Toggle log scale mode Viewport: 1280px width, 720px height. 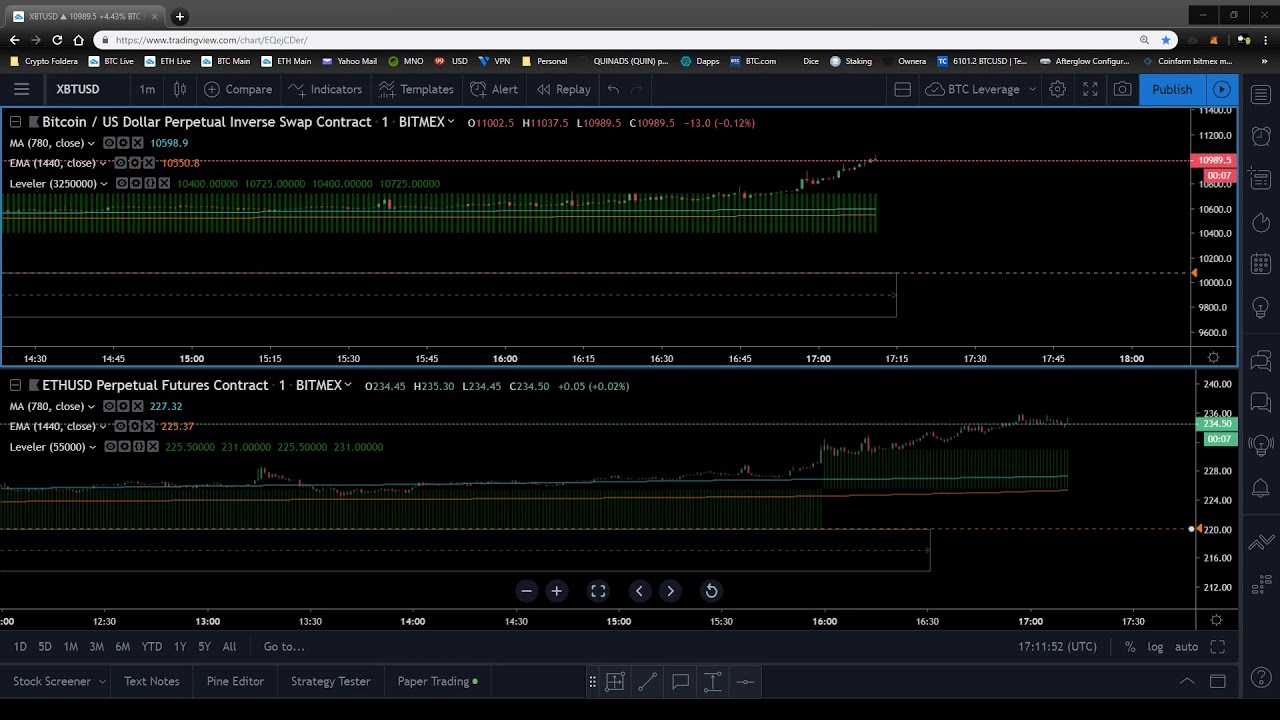1155,647
